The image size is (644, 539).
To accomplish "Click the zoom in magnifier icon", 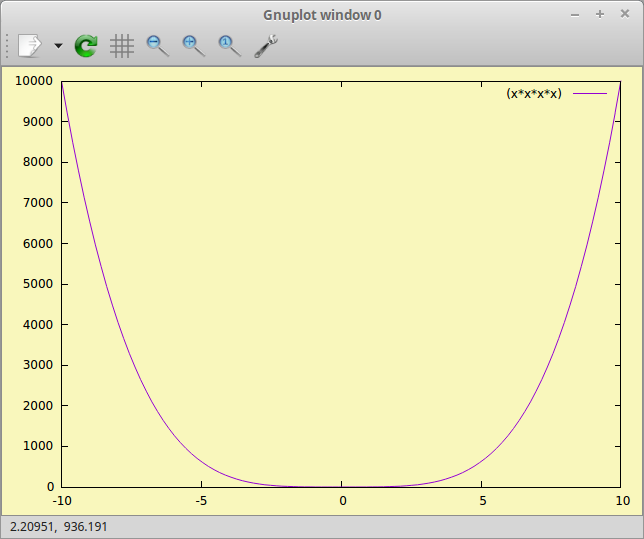I will tap(193, 45).
